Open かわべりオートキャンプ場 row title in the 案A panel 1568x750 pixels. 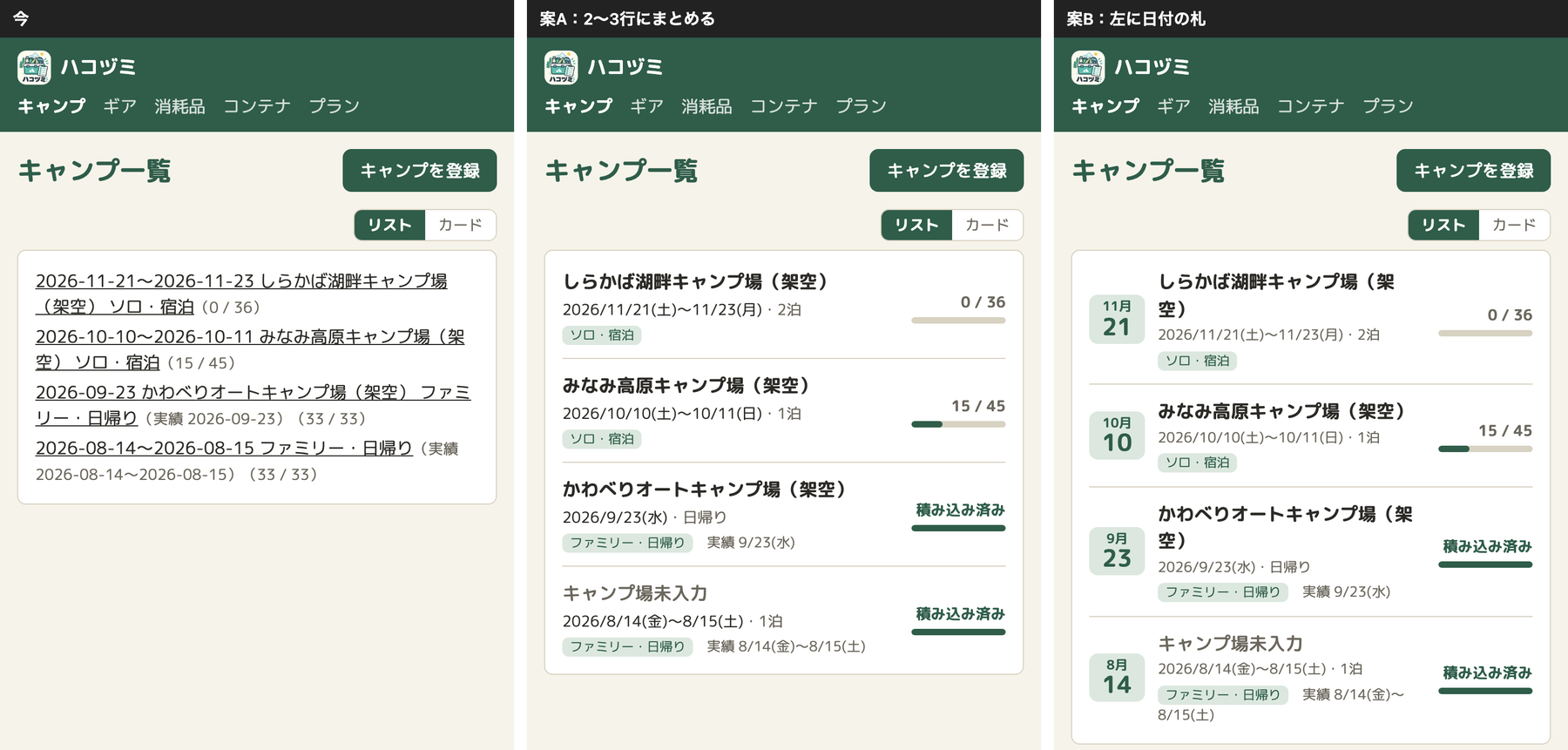point(705,489)
